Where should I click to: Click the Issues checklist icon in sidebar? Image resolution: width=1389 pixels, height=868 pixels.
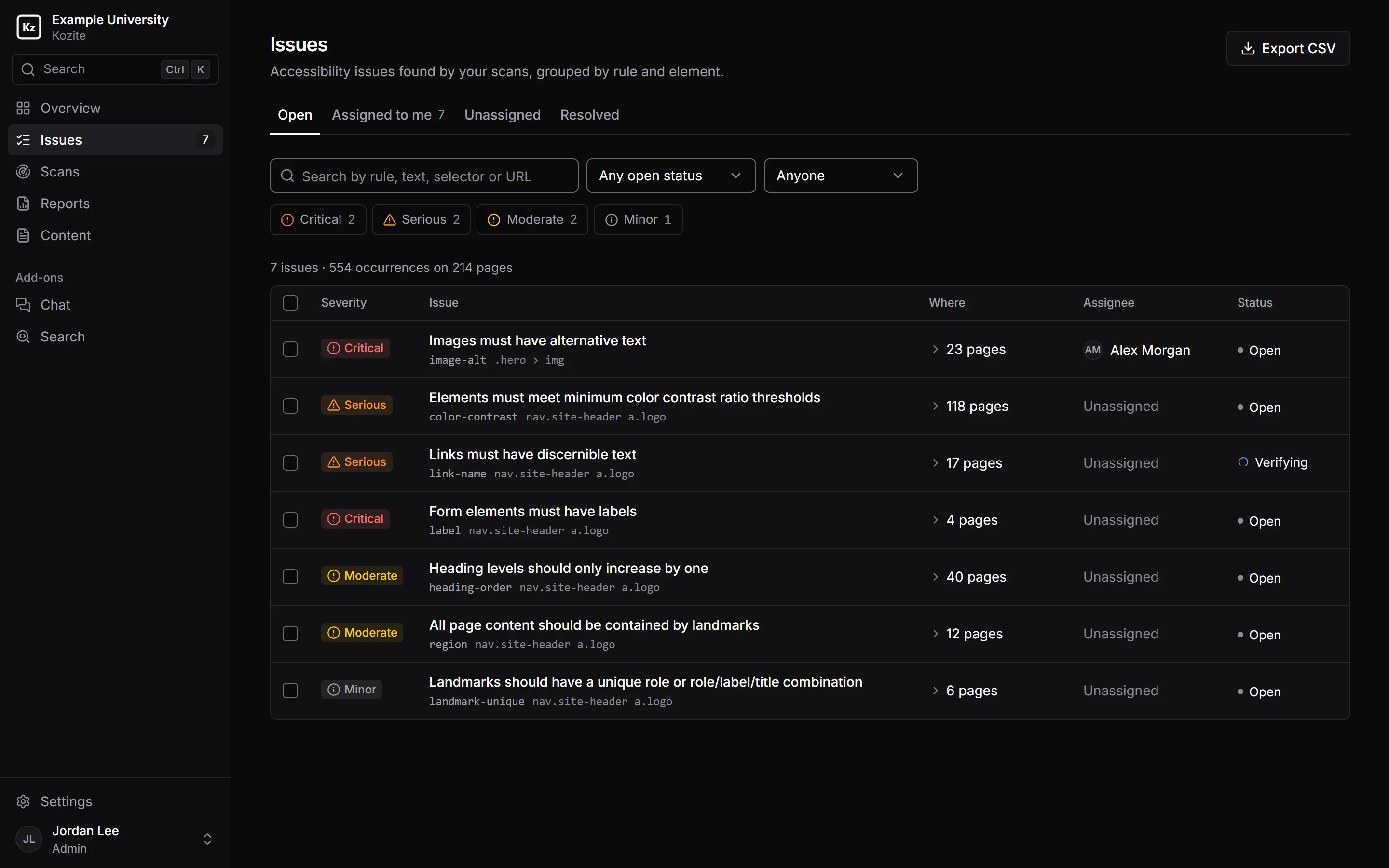click(x=23, y=139)
